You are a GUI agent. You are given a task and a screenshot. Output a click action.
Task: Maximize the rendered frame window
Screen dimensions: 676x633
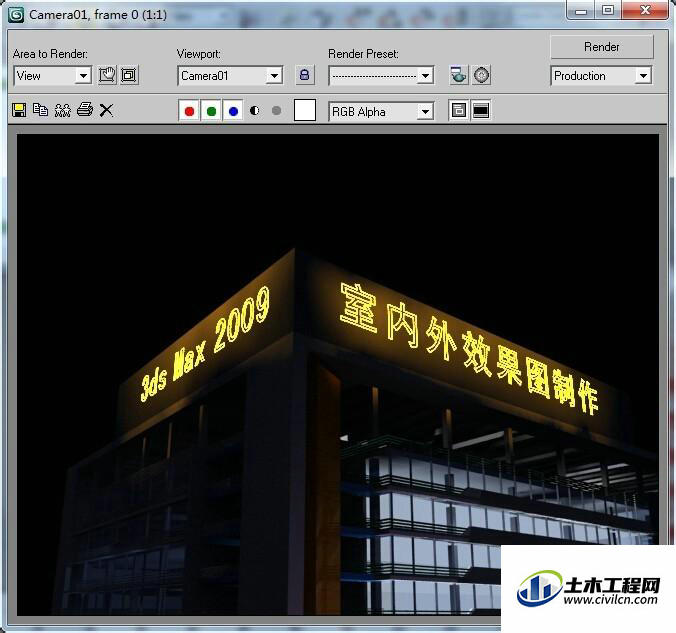(608, 10)
